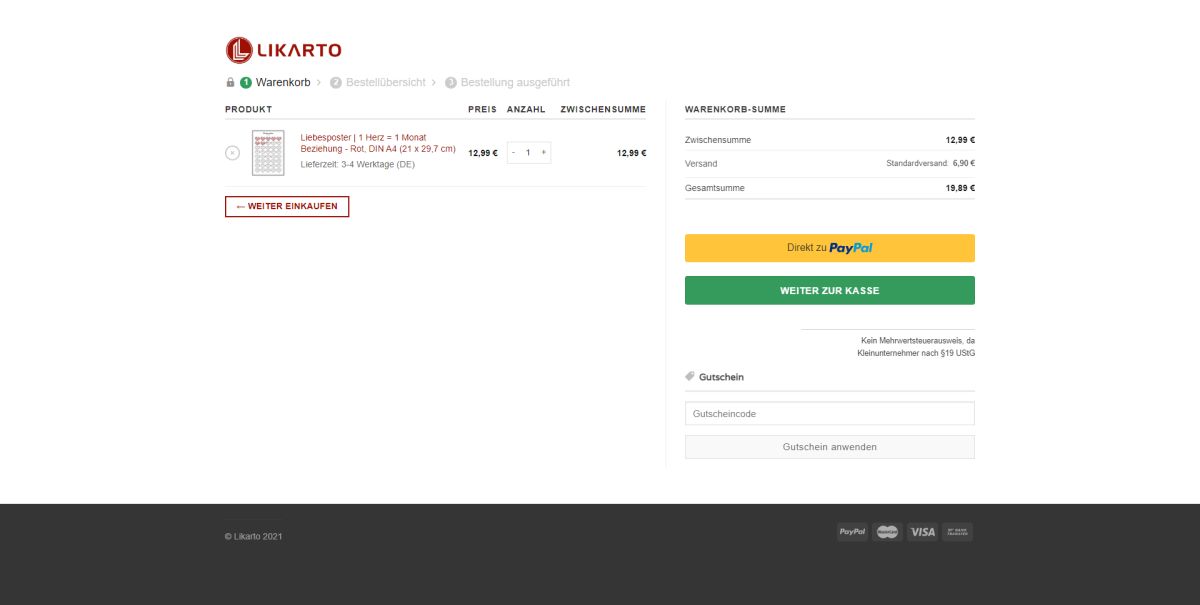Click the Standardversand 6,90 € shipping text

tap(930, 164)
